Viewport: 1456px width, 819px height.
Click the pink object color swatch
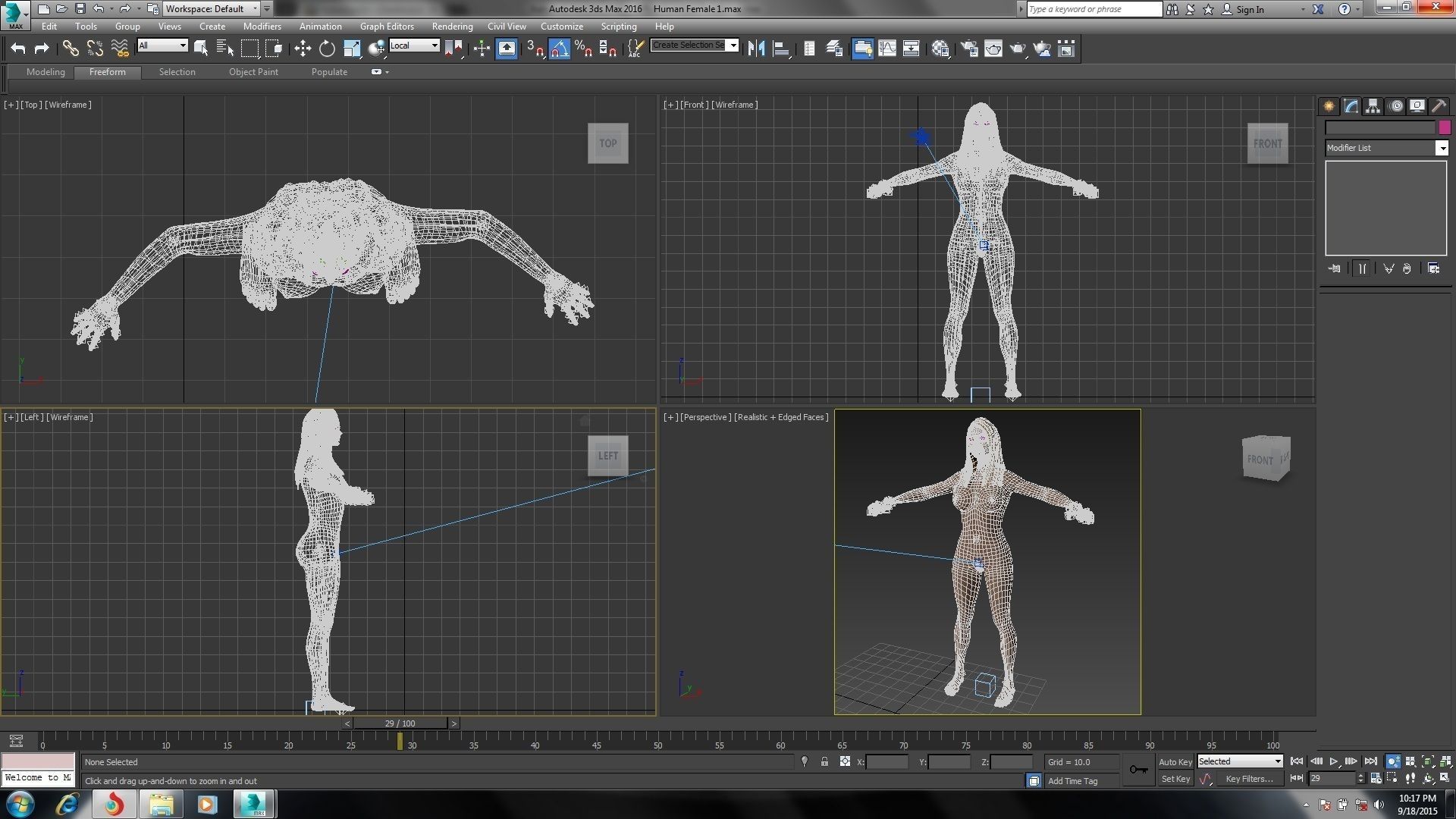coord(1445,127)
